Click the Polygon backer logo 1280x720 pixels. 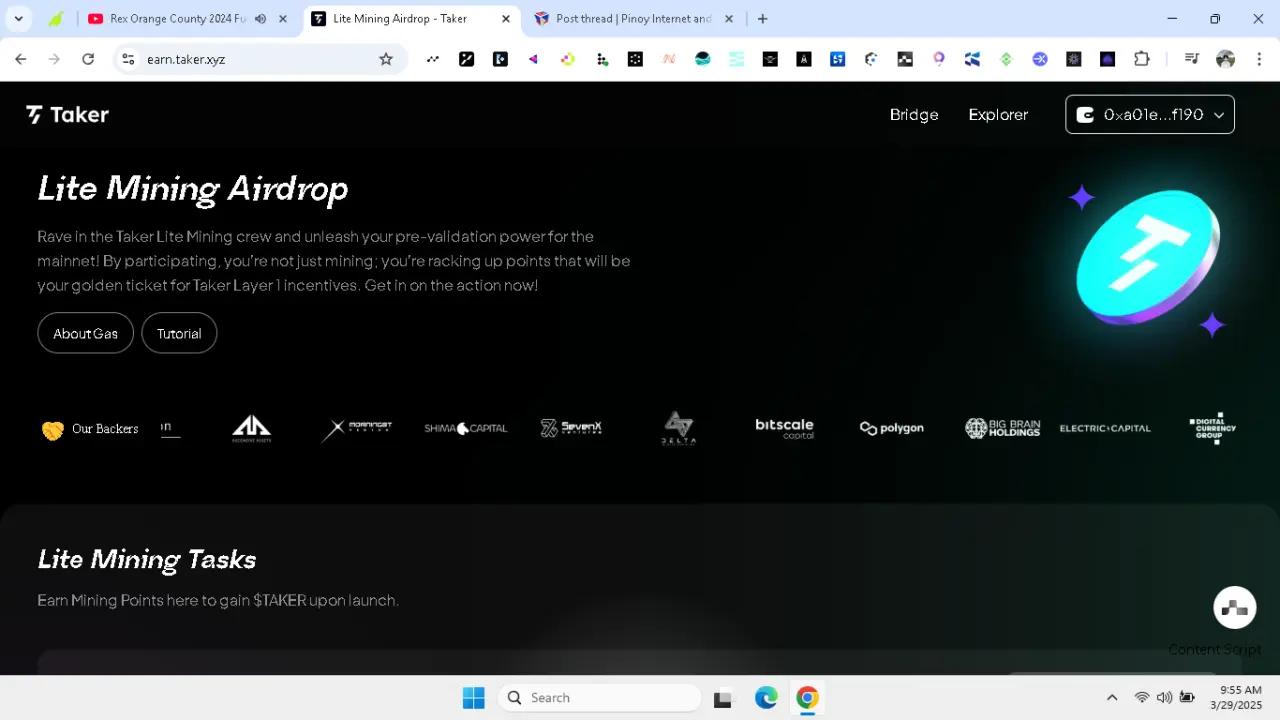pyautogui.click(x=892, y=428)
